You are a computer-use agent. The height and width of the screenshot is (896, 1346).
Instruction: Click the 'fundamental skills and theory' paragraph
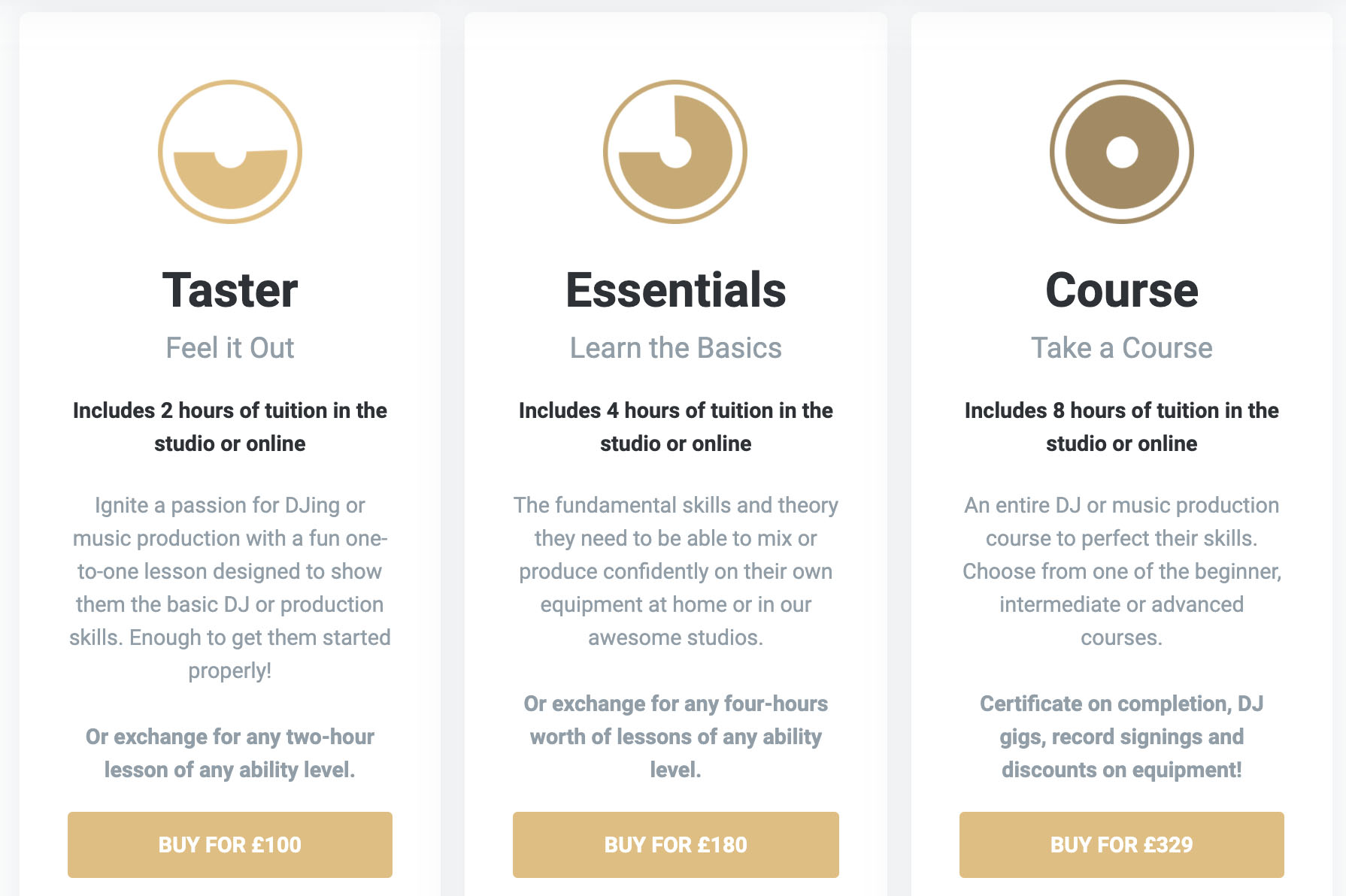click(676, 571)
